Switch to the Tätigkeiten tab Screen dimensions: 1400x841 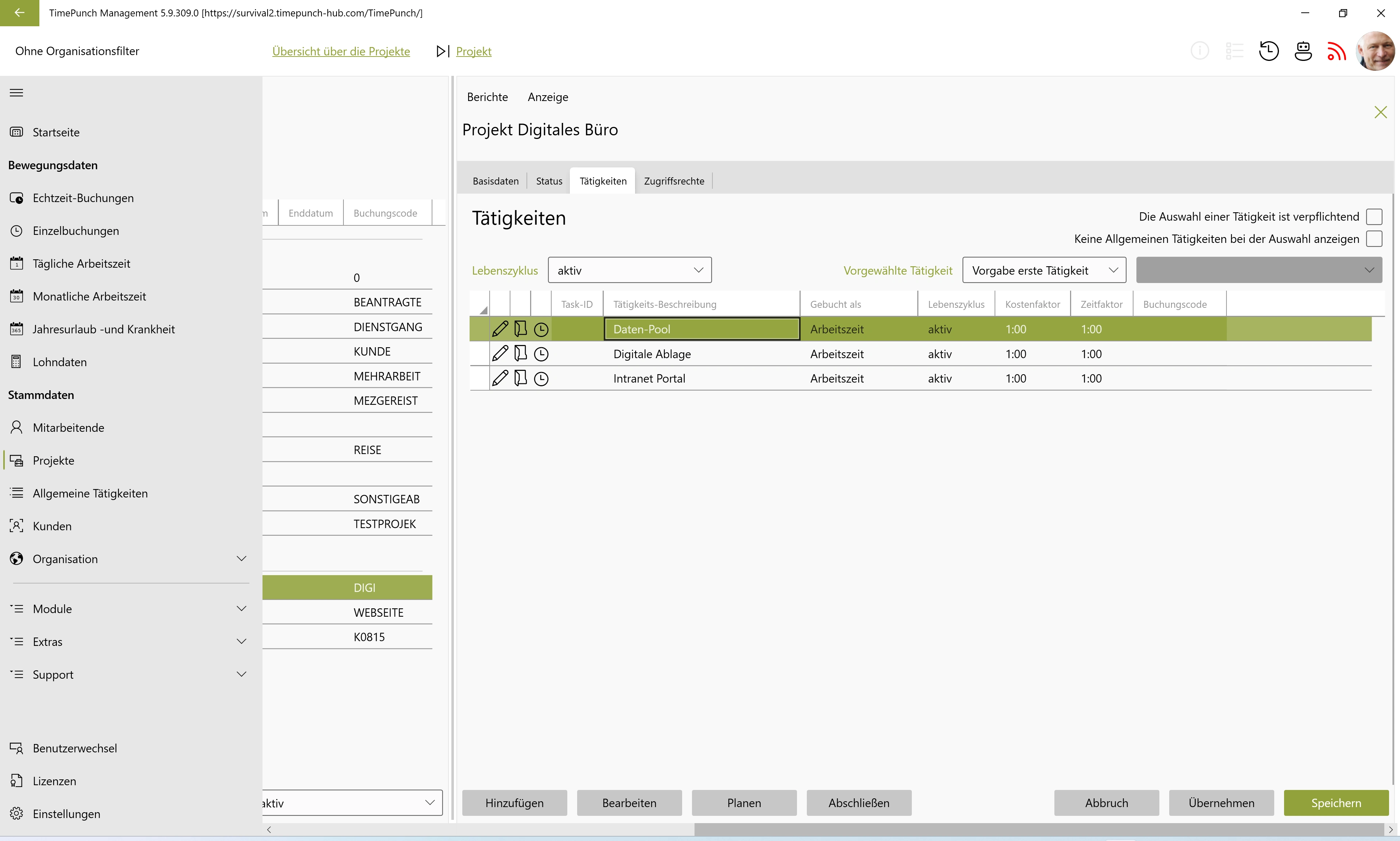pos(603,181)
